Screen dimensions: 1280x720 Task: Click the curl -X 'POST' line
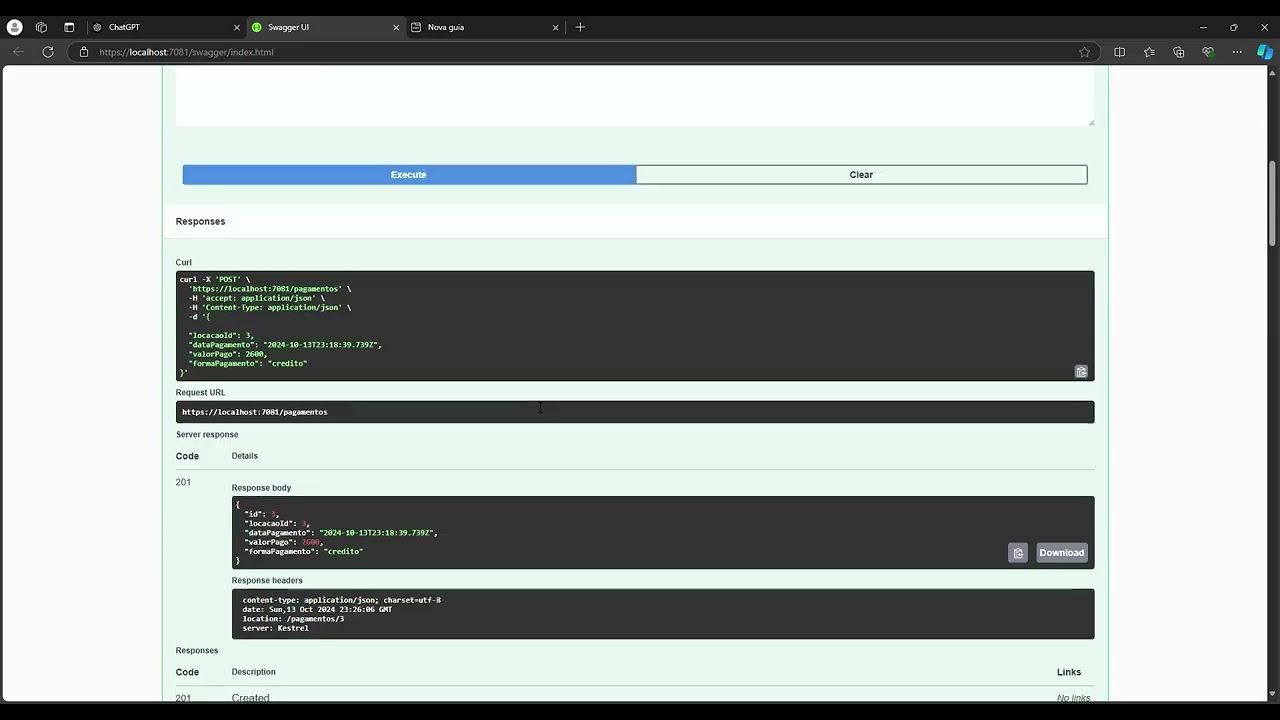(x=215, y=280)
